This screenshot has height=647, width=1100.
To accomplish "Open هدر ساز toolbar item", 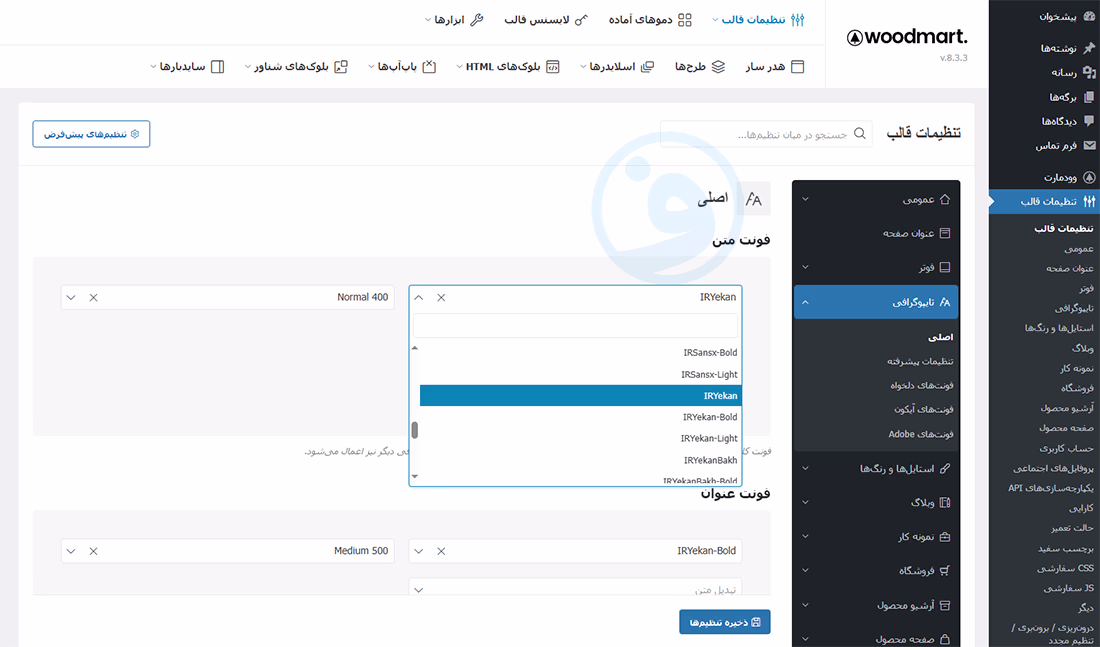I will click(775, 67).
